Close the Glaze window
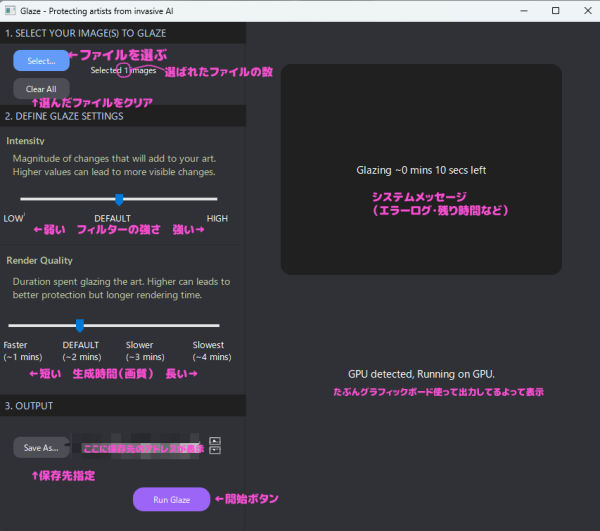This screenshot has height=531, width=600. click(x=588, y=11)
